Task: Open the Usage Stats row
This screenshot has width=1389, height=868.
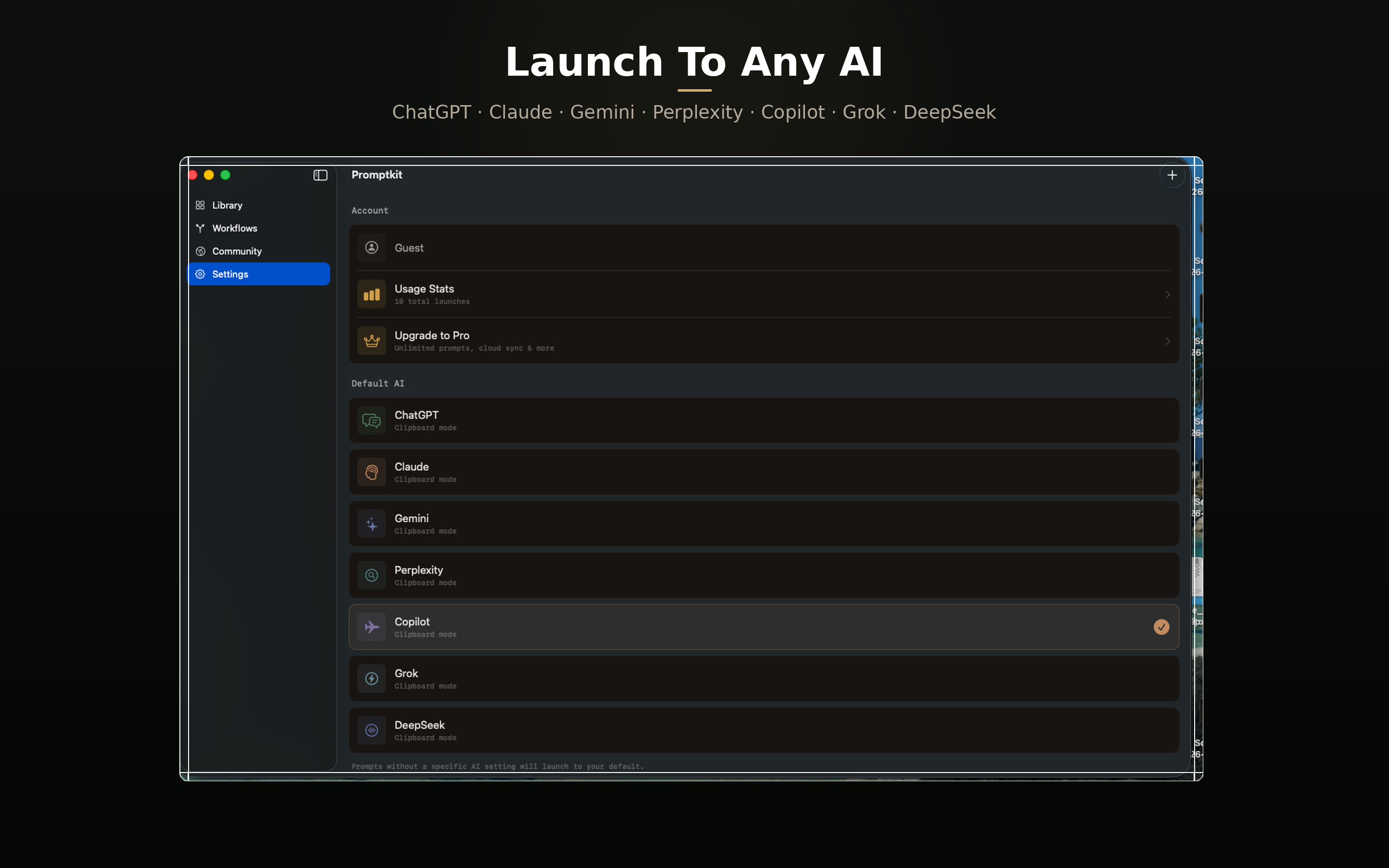Action: 763,295
